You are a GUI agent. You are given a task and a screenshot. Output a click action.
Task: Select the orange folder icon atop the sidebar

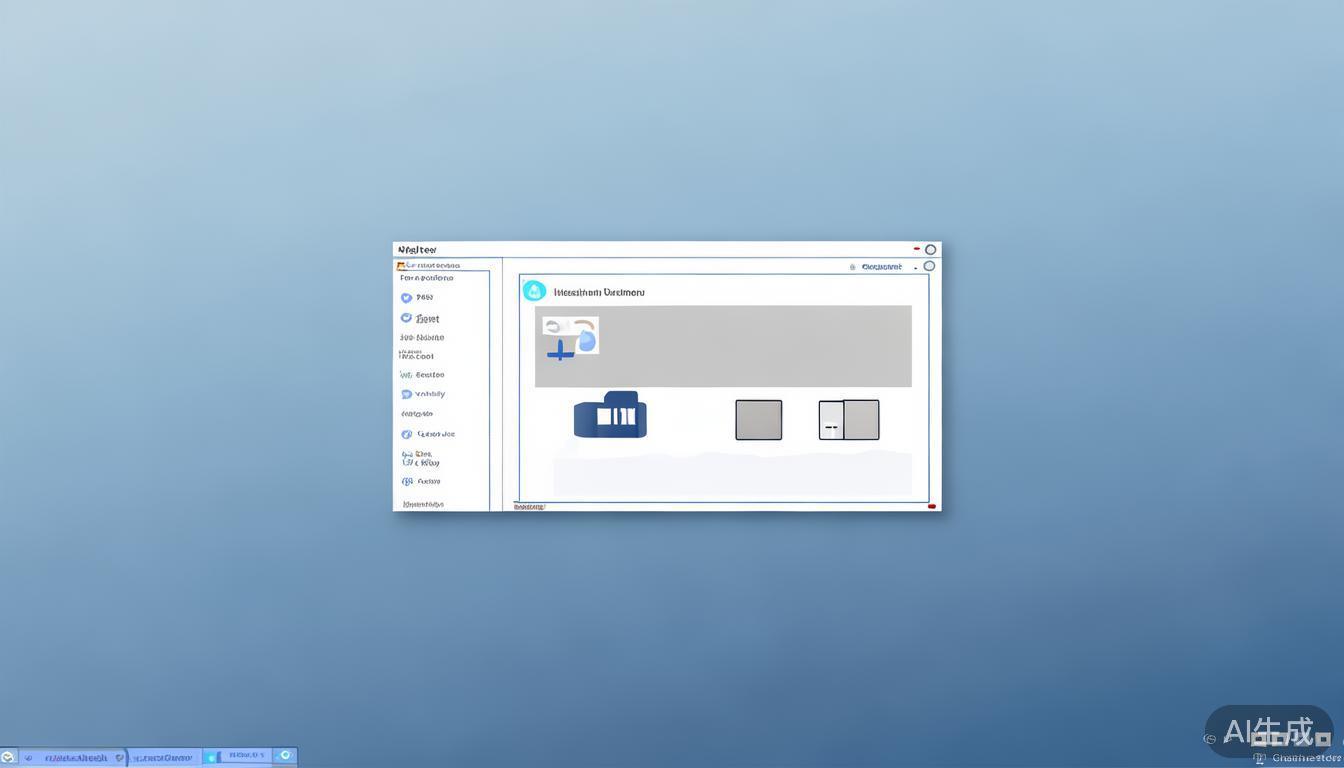pos(401,266)
